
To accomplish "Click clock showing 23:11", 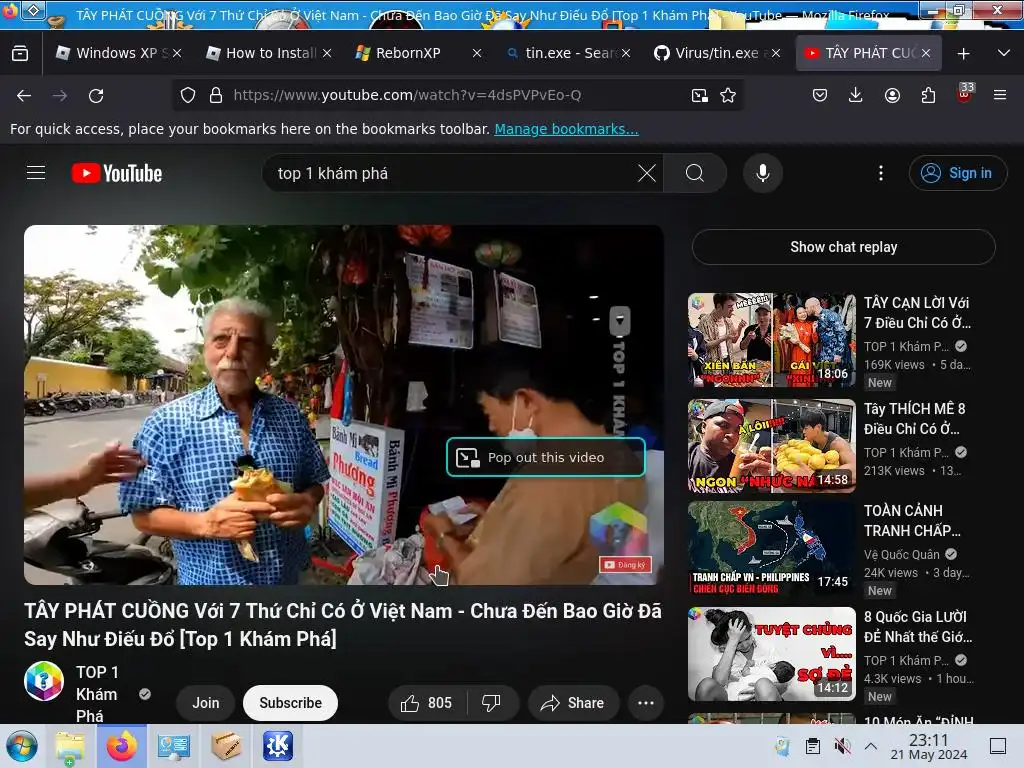I will click(929, 746).
